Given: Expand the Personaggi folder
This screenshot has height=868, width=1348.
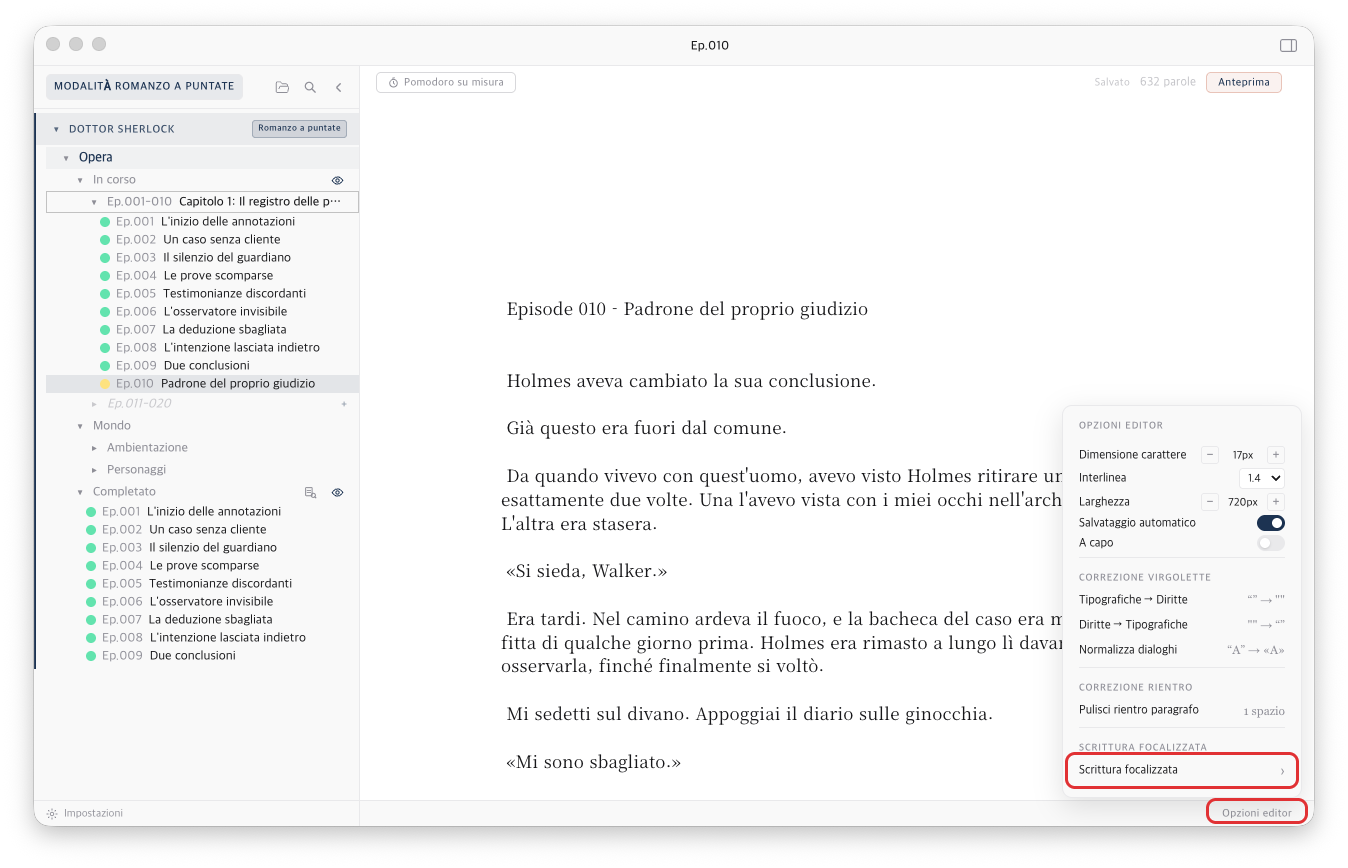Looking at the screenshot, I should click(94, 470).
